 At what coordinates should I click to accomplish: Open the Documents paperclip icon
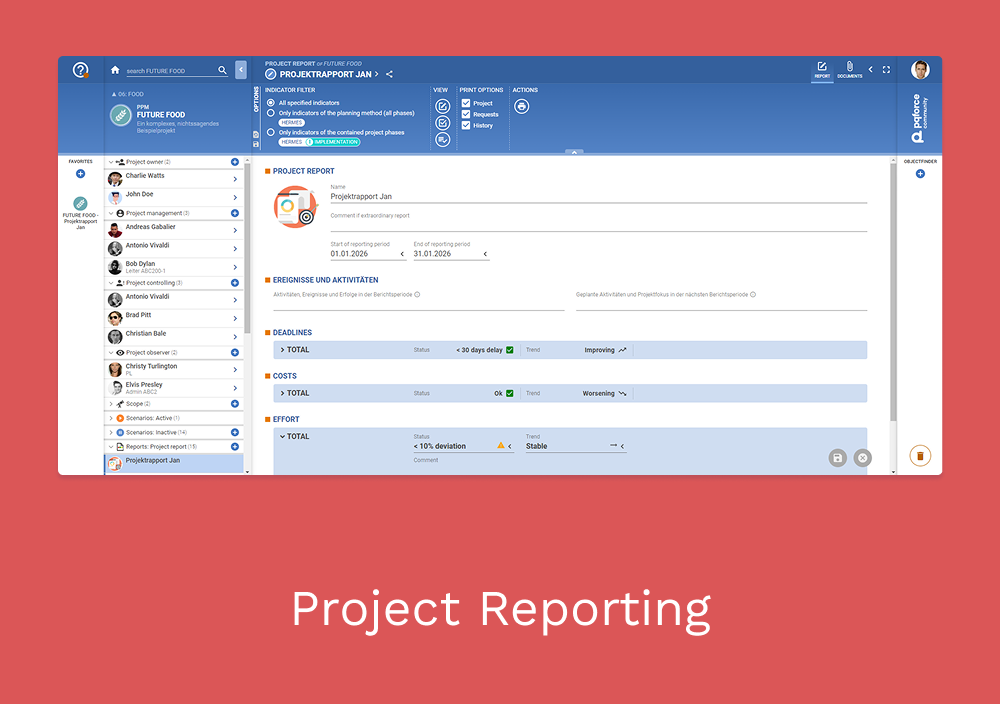pyautogui.click(x=849, y=68)
